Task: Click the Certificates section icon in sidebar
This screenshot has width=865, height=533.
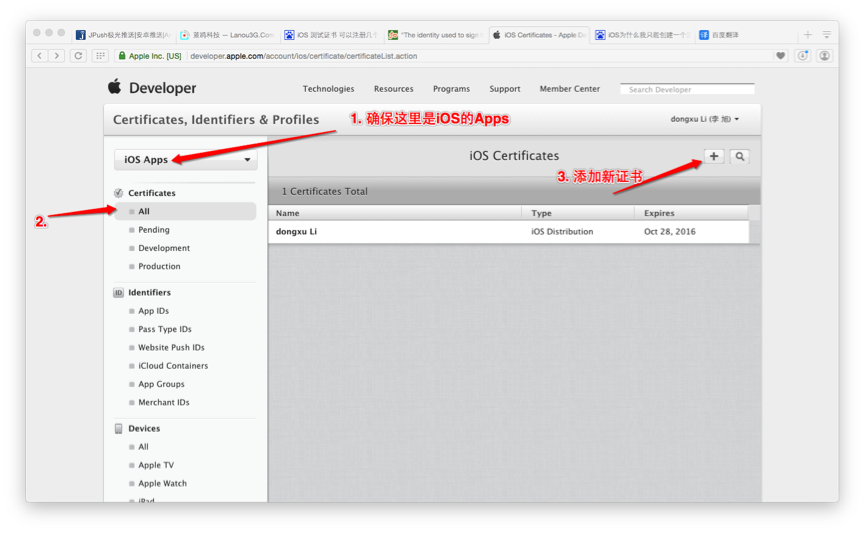Action: click(118, 193)
